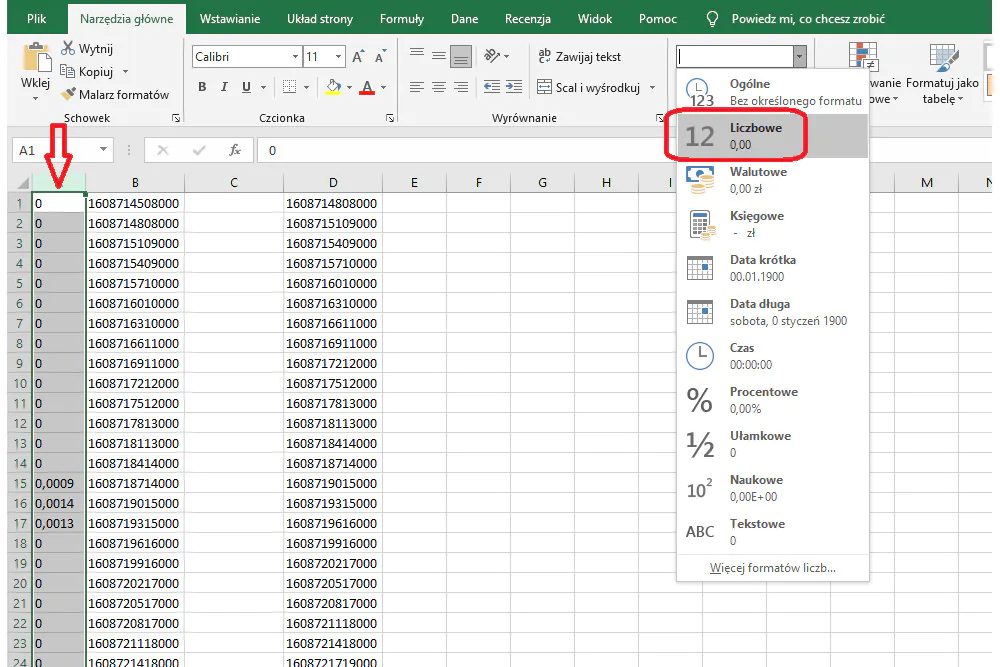1000x667 pixels.
Task: Click the Powiedz mi search box
Action: (807, 18)
